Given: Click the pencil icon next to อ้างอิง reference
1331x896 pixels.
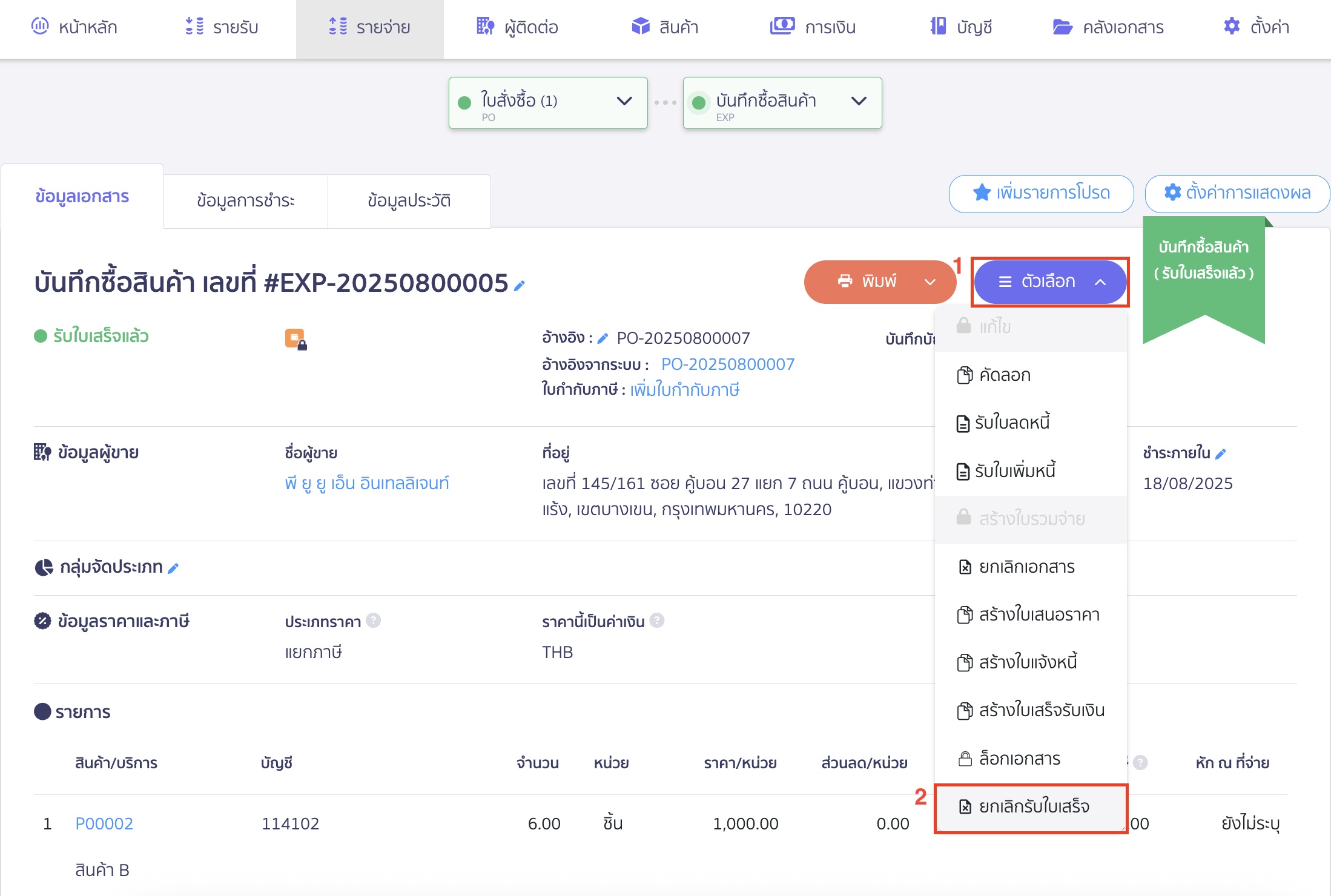Looking at the screenshot, I should 602,338.
